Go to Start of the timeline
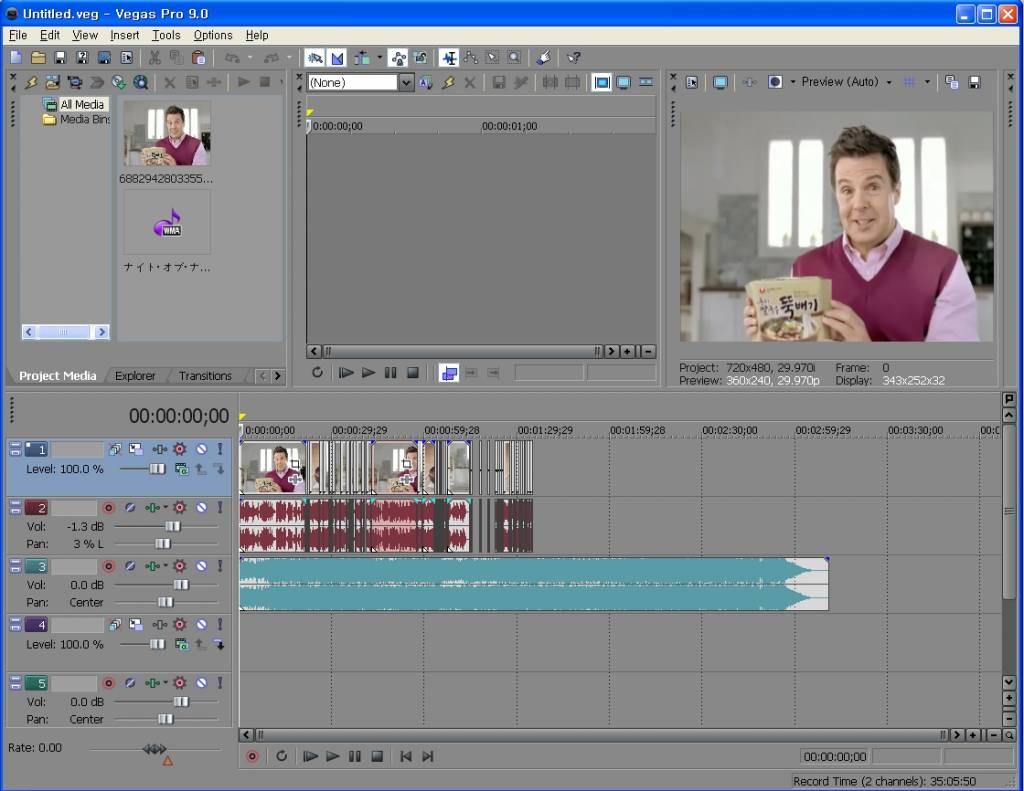Viewport: 1024px width, 791px height. [406, 756]
